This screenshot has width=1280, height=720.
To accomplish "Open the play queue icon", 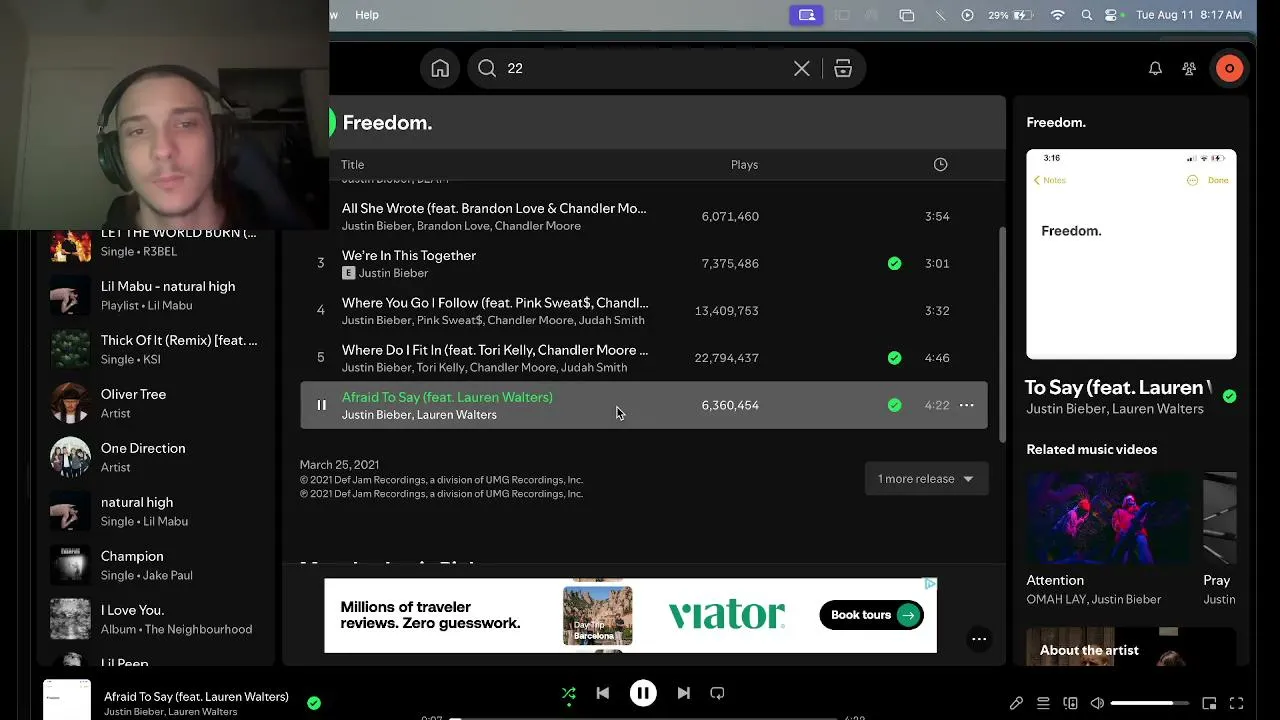I will [1043, 703].
